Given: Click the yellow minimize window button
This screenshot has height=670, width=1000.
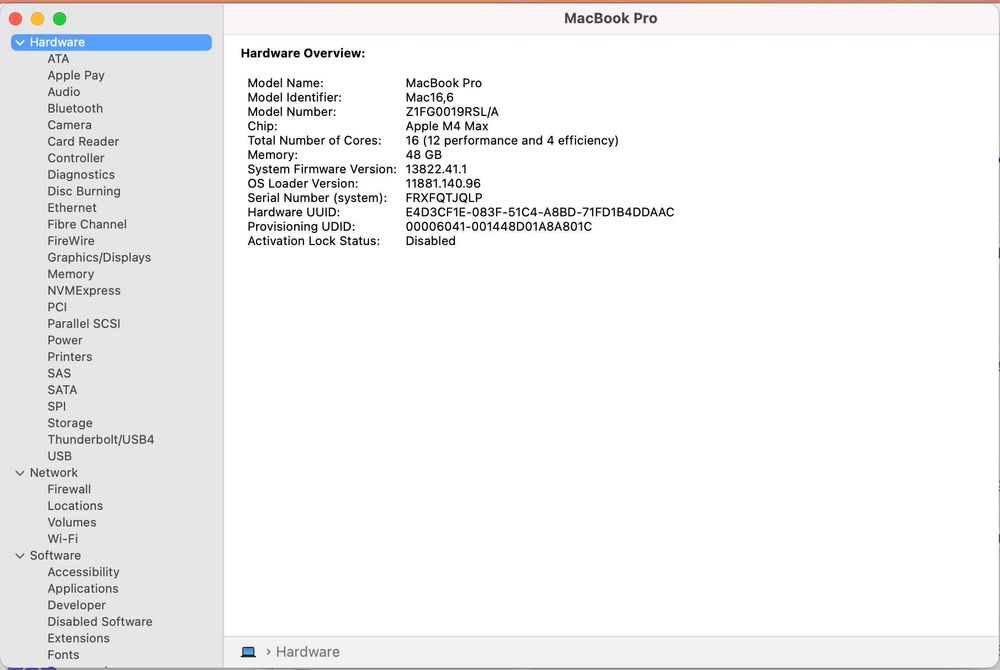Looking at the screenshot, I should tap(38, 19).
